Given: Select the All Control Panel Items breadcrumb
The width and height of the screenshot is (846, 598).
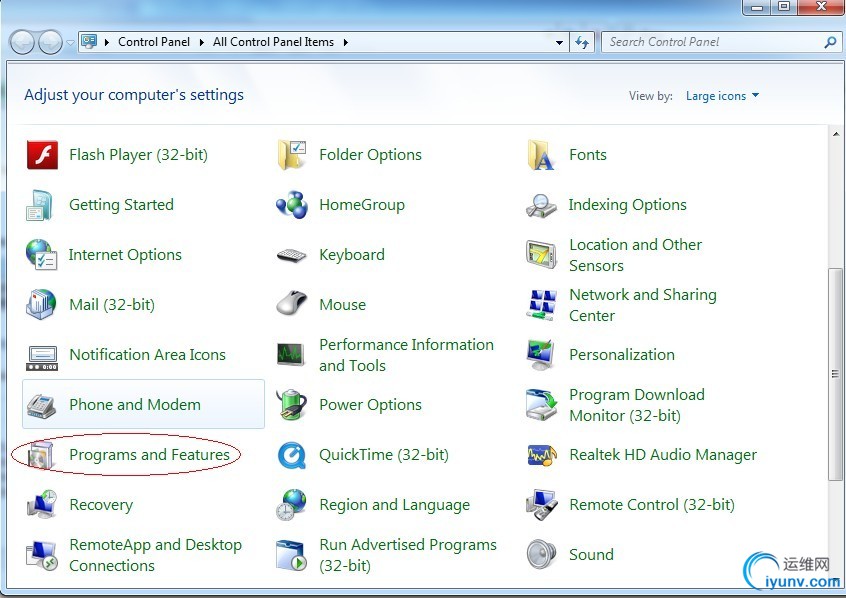Looking at the screenshot, I should click(274, 42).
